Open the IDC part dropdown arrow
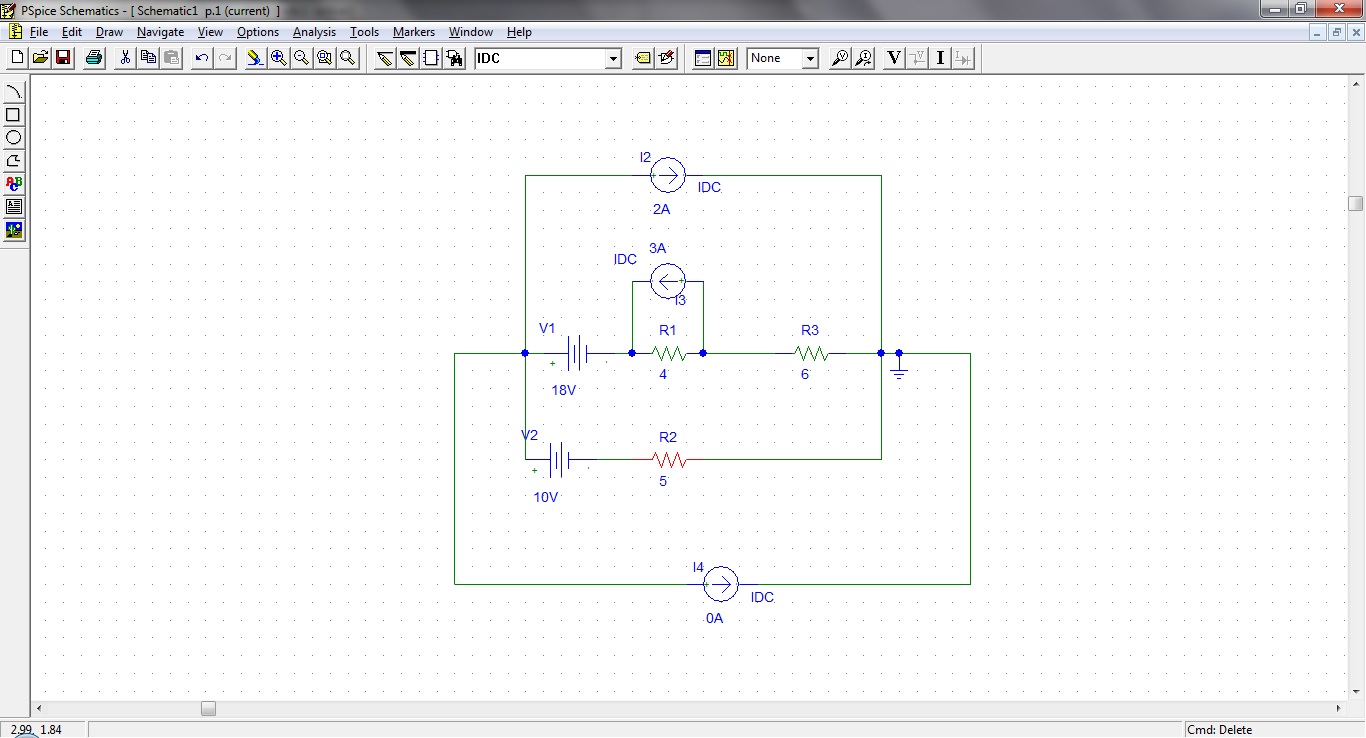 coord(613,59)
